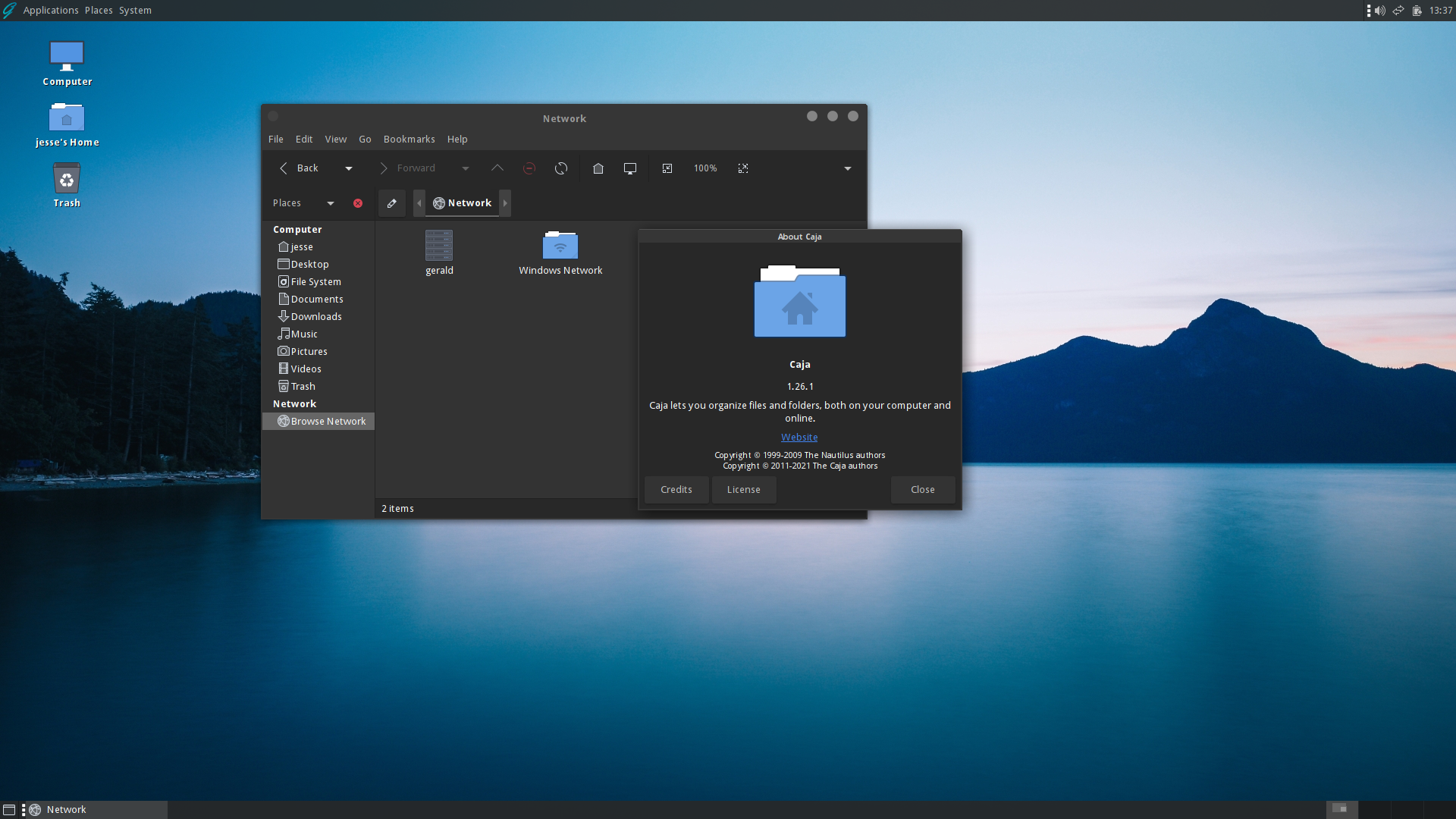The height and width of the screenshot is (819, 1456).
Task: Click the License button in About Caja
Action: tap(744, 490)
